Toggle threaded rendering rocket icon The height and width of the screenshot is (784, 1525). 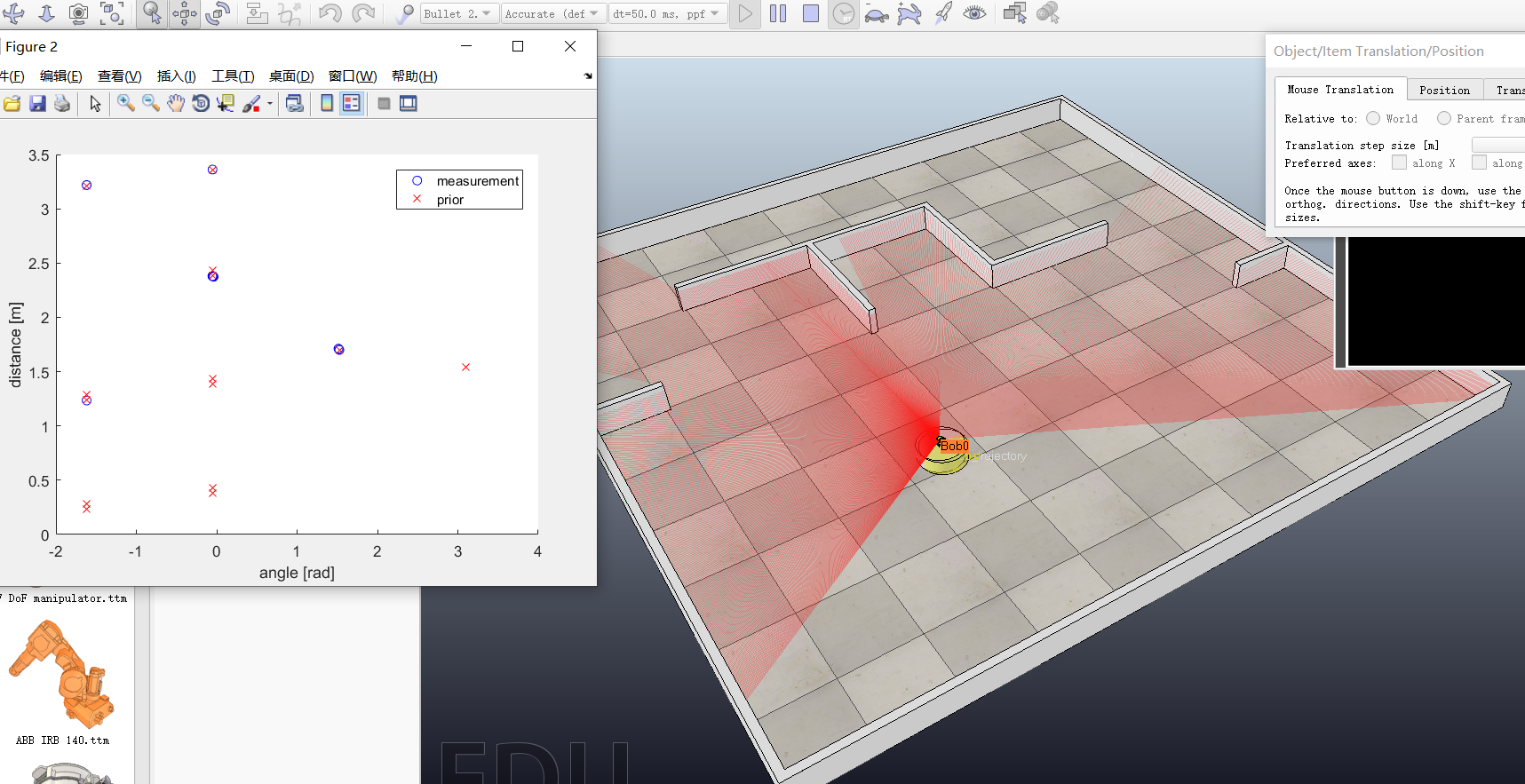[x=942, y=13]
